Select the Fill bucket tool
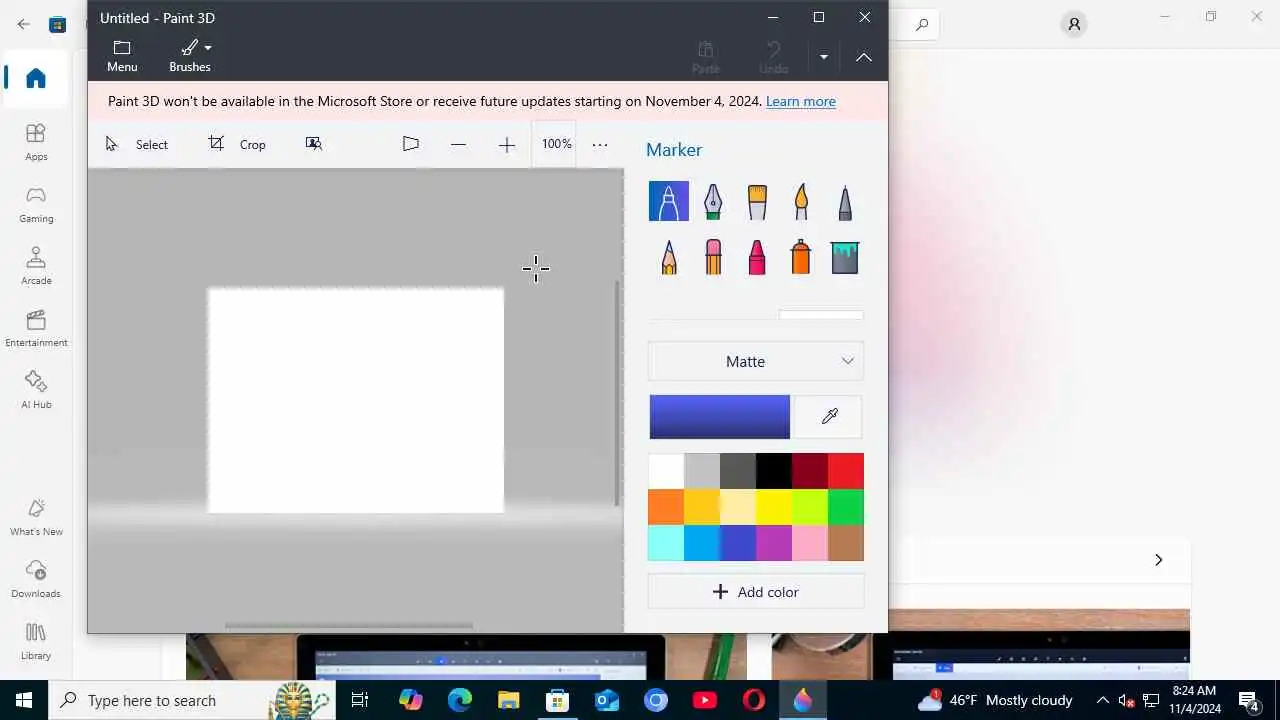This screenshot has width=1280, height=720. (845, 257)
